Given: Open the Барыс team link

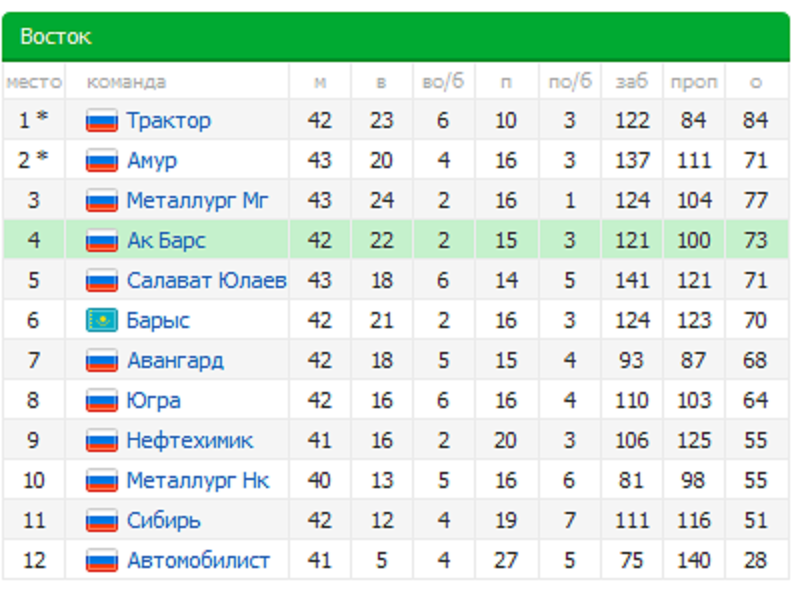Looking at the screenshot, I should click(158, 321).
